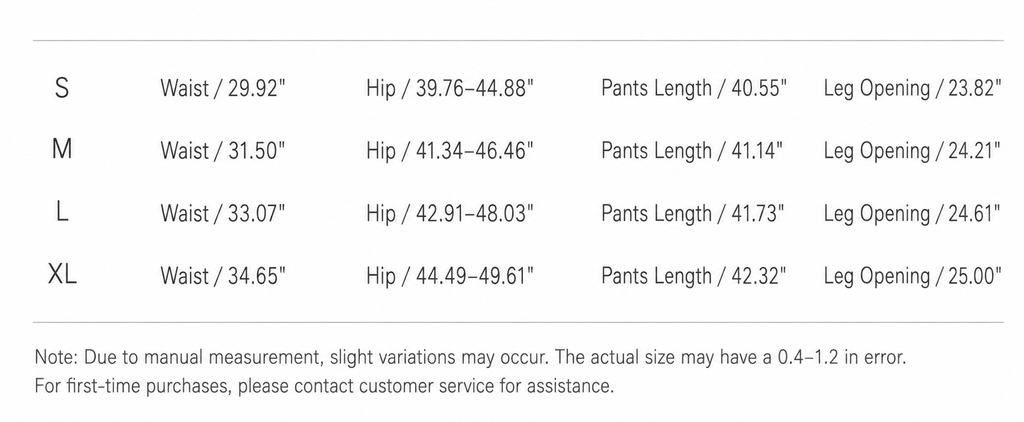Click Pants Length / 41.14" value
1024x422 pixels.
(x=692, y=151)
